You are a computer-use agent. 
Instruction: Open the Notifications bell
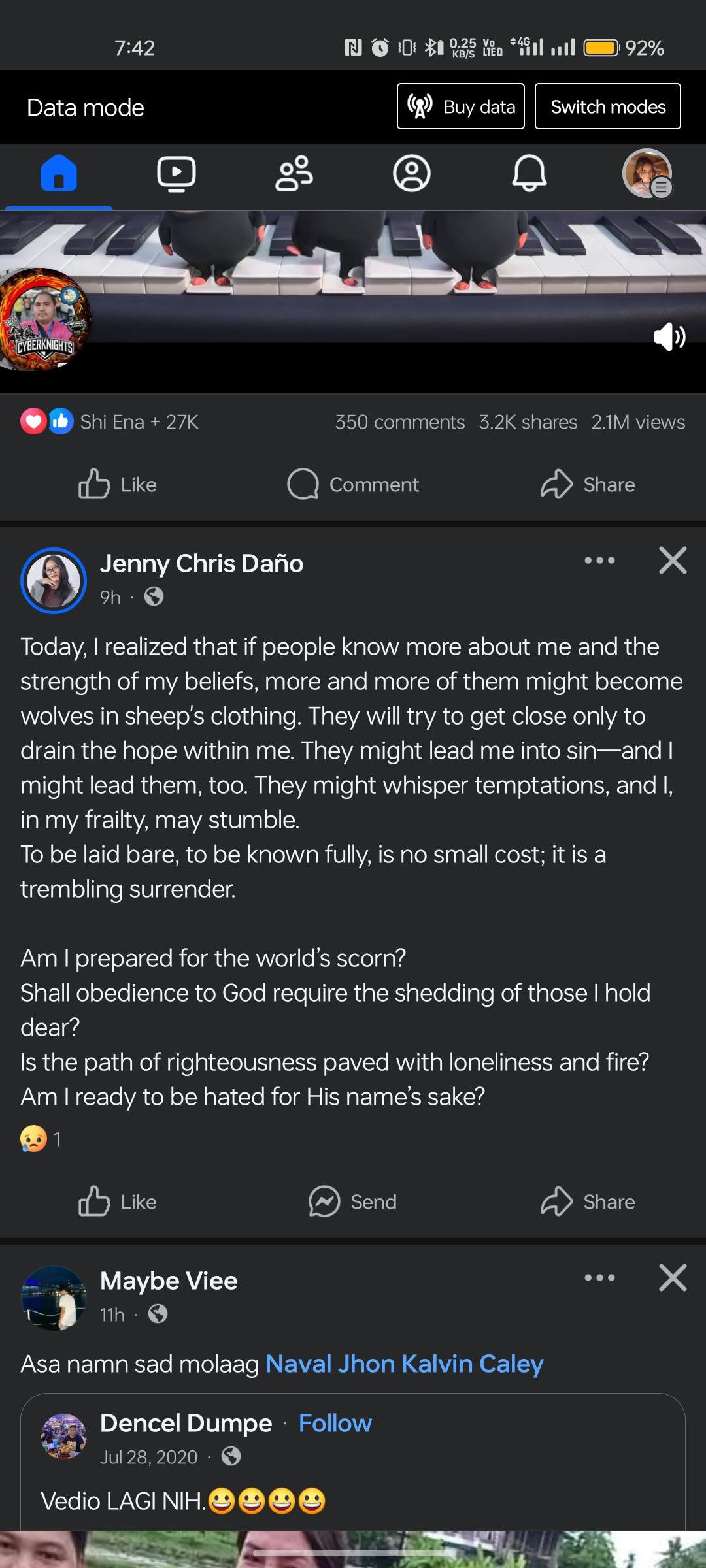(x=529, y=174)
